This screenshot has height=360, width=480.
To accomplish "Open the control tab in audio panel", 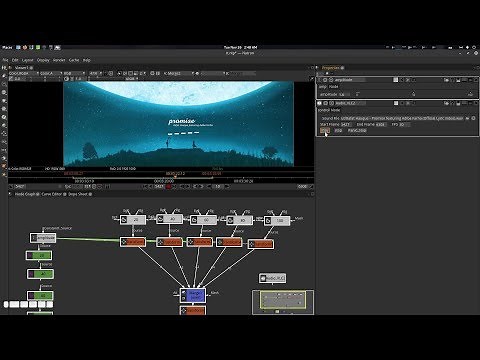I will tap(323, 110).
